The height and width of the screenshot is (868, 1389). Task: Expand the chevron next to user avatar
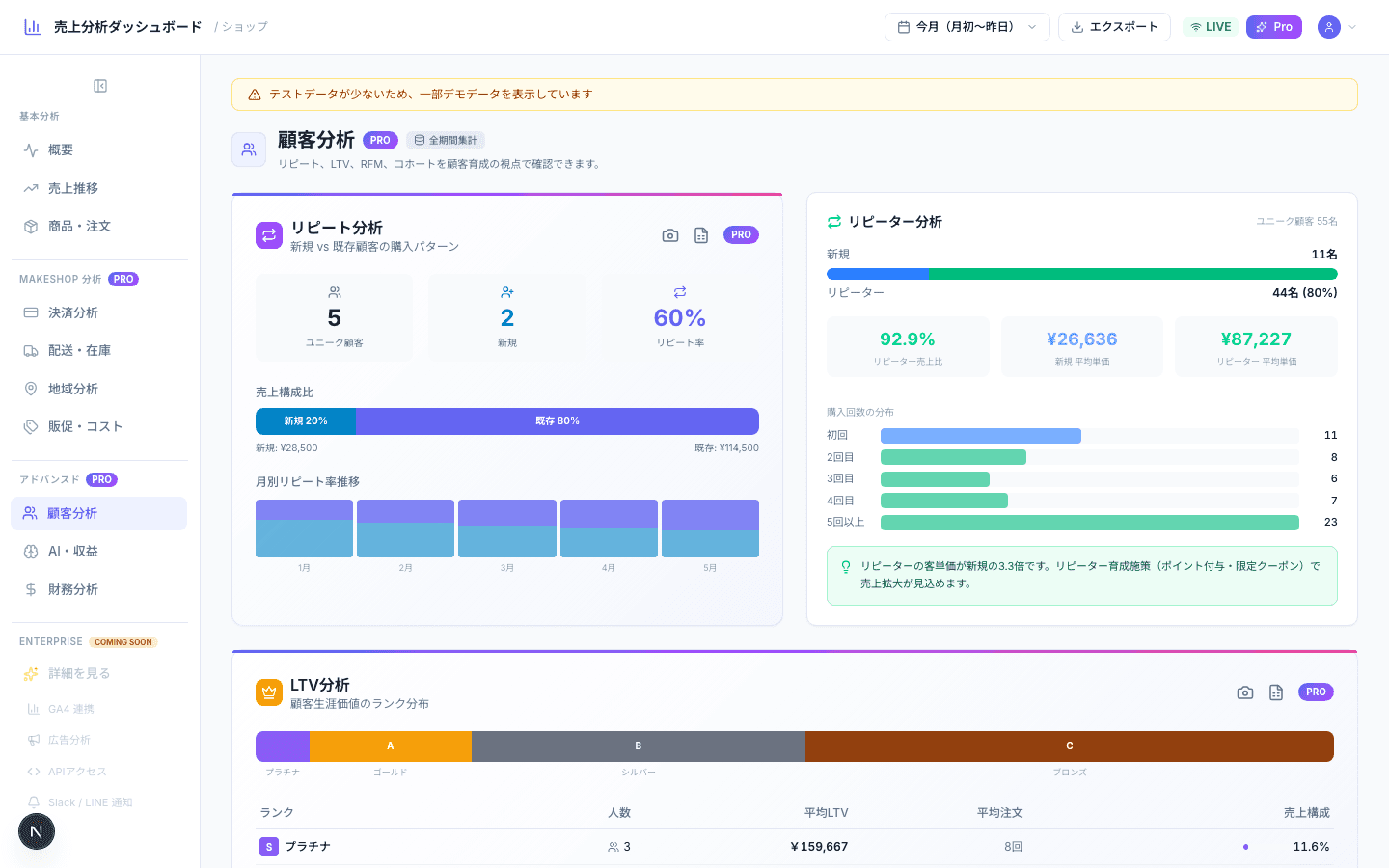[1352, 27]
